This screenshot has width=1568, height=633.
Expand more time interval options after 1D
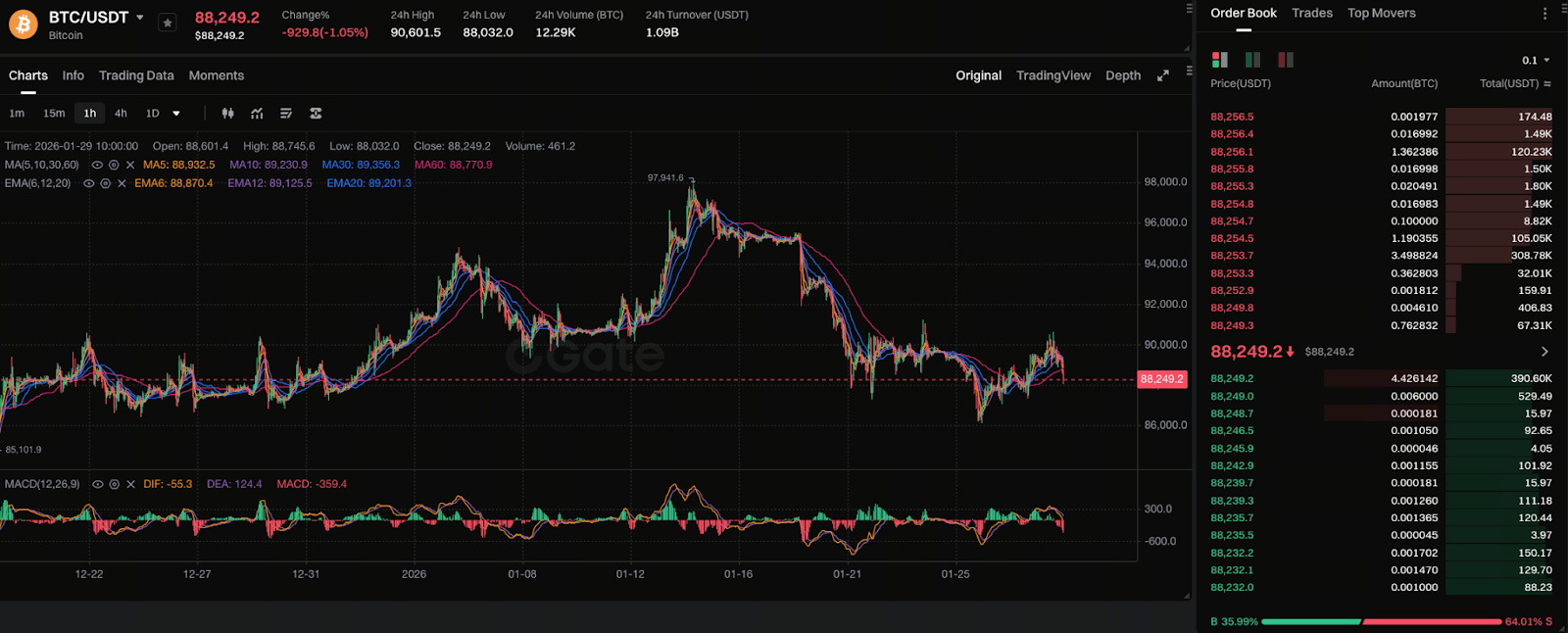176,114
